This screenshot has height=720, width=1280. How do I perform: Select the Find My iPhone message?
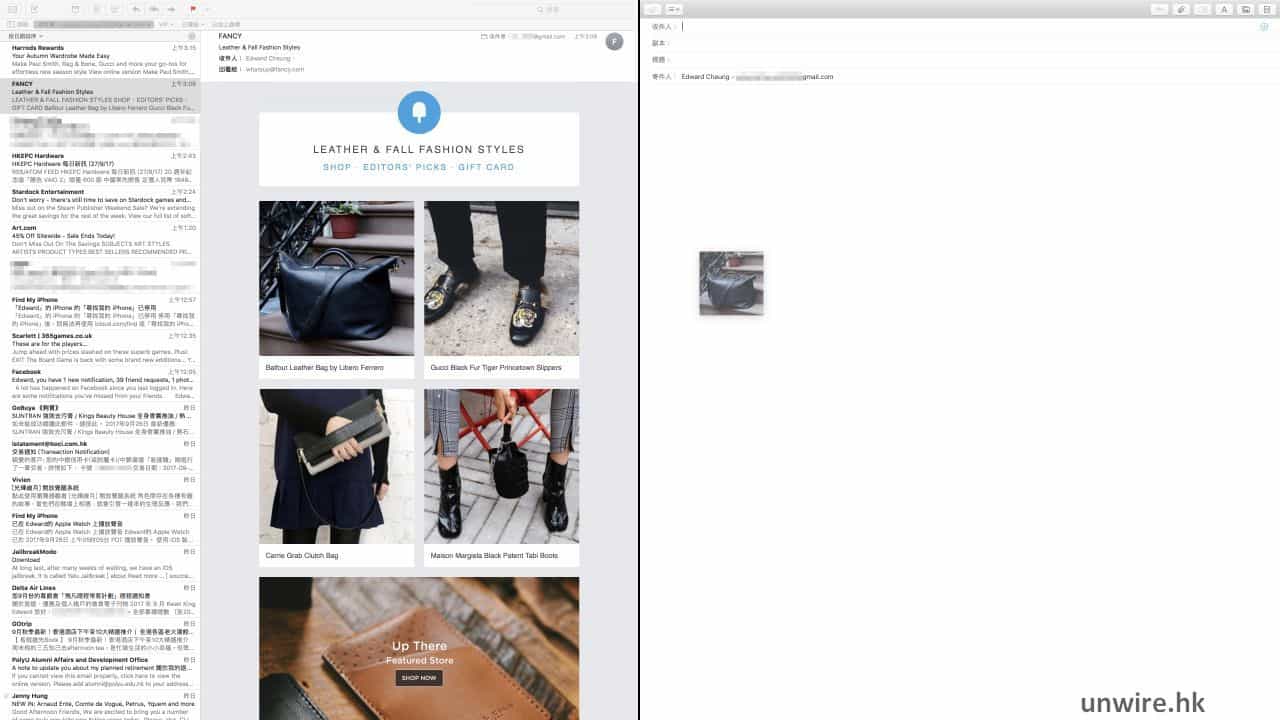100,312
